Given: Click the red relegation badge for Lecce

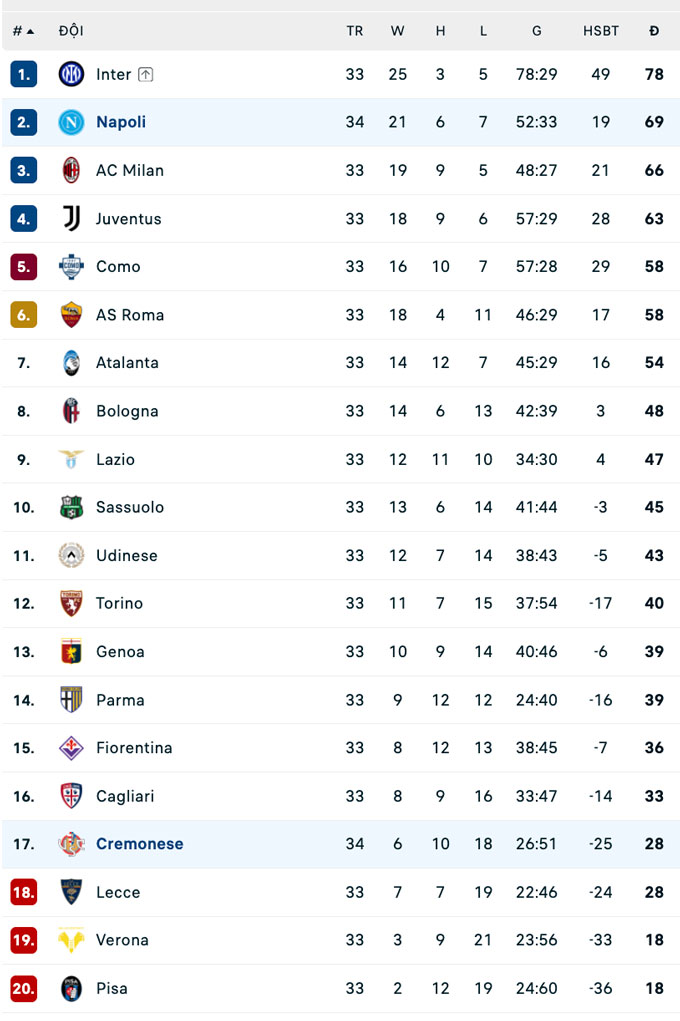Looking at the screenshot, I should coord(23,892).
